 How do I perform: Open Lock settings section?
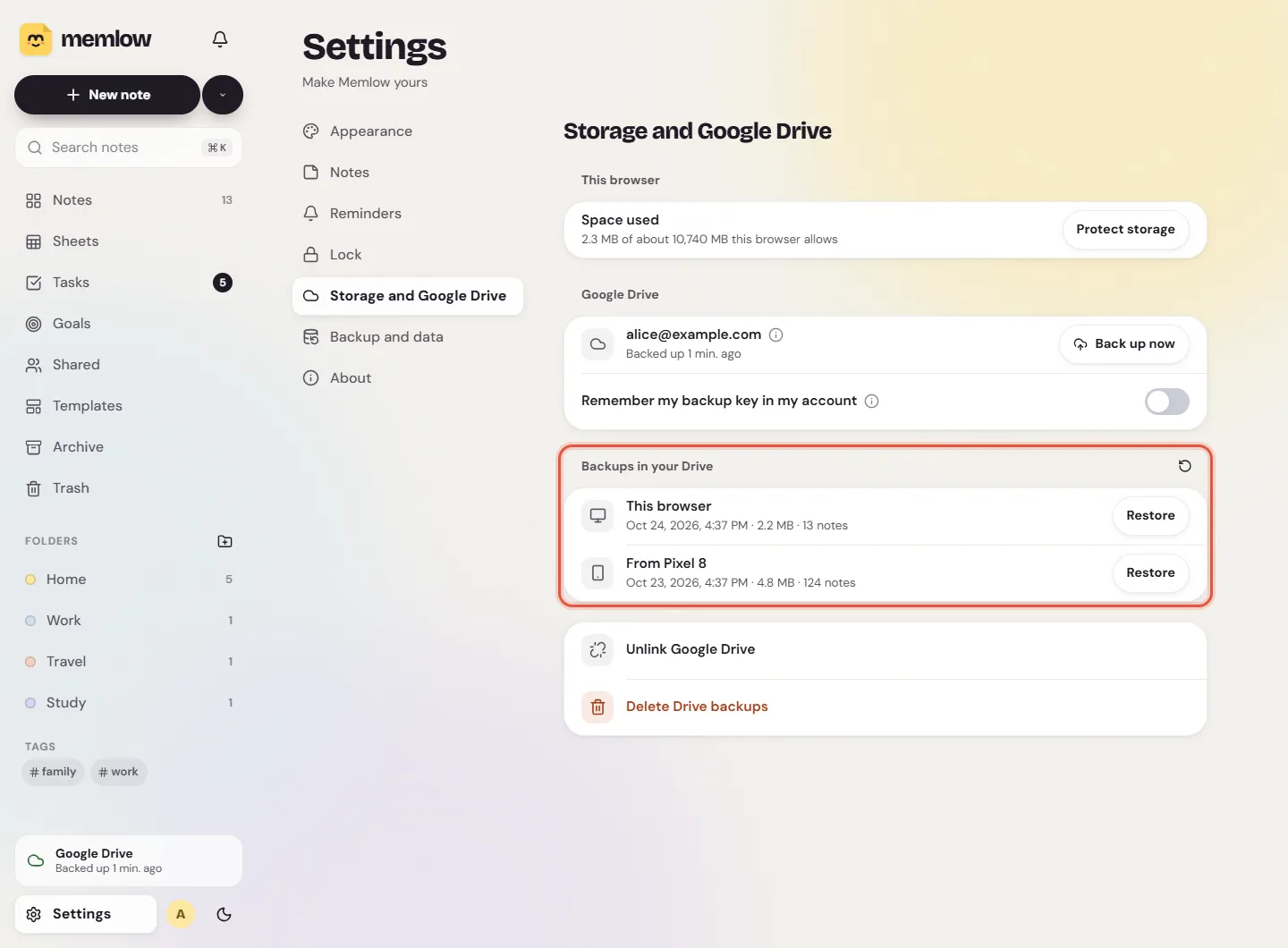(x=408, y=255)
